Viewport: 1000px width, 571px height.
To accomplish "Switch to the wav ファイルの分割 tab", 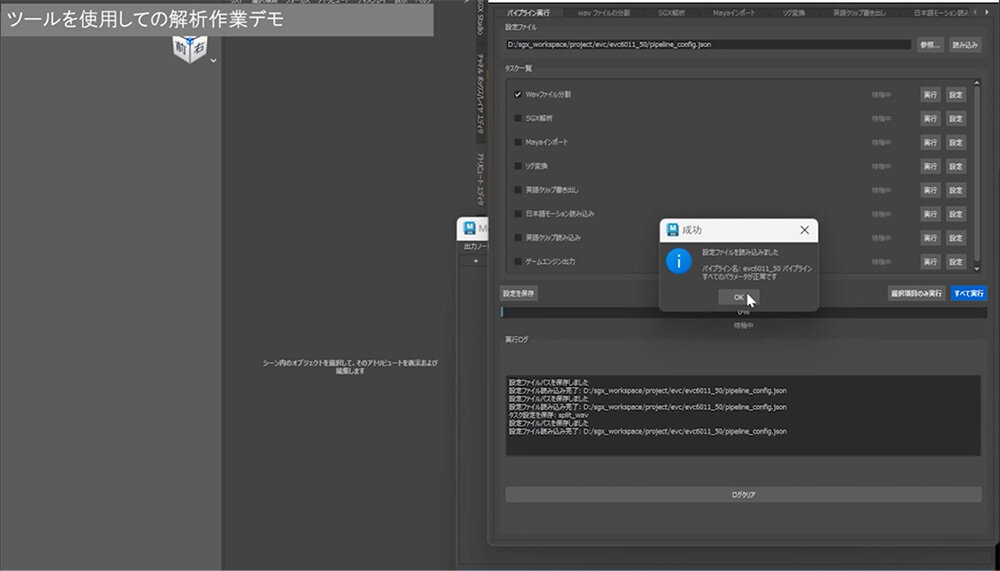I will click(603, 13).
